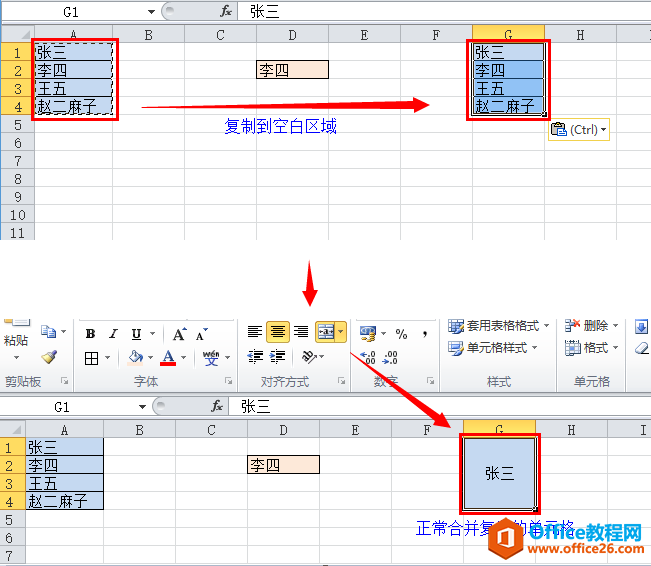Select cell A3 王五 in lower sheet

64,483
